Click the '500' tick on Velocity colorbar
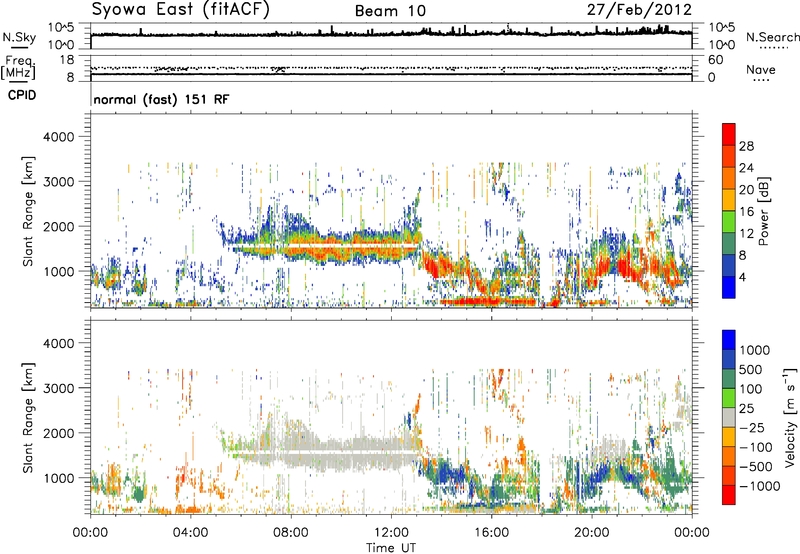The width and height of the screenshot is (800, 554). click(x=751, y=369)
